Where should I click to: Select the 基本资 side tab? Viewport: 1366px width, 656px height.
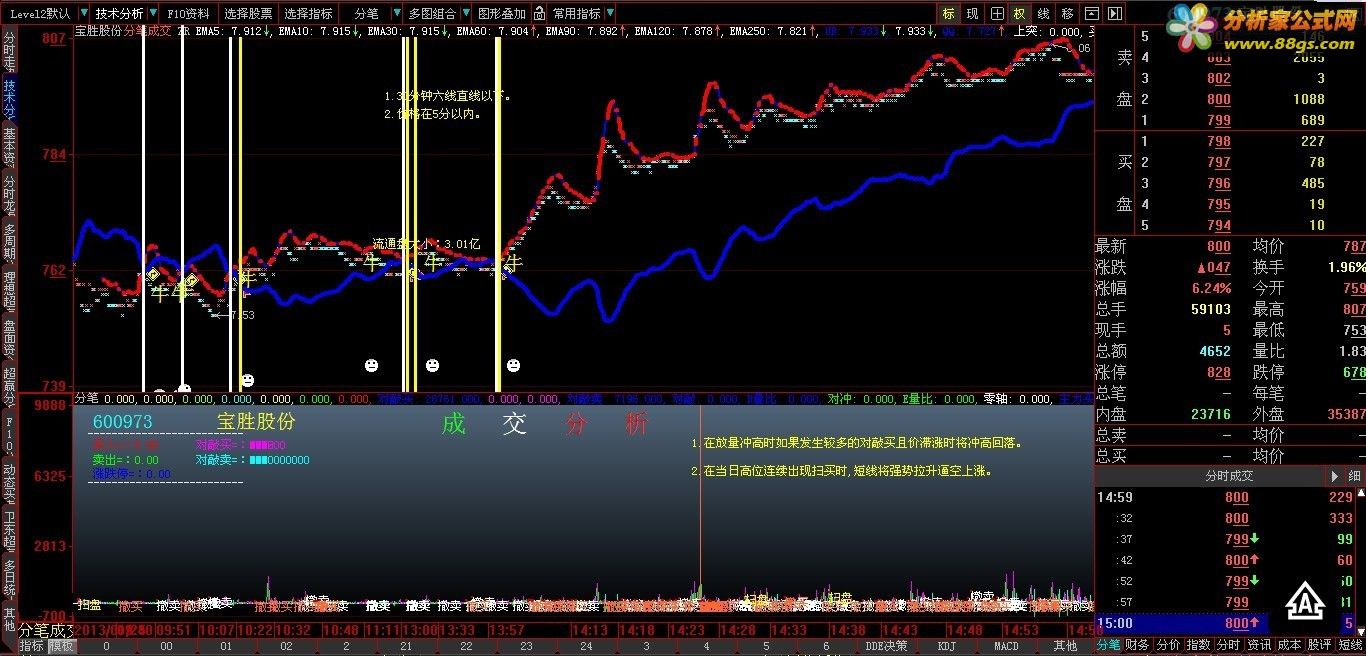click(x=9, y=146)
